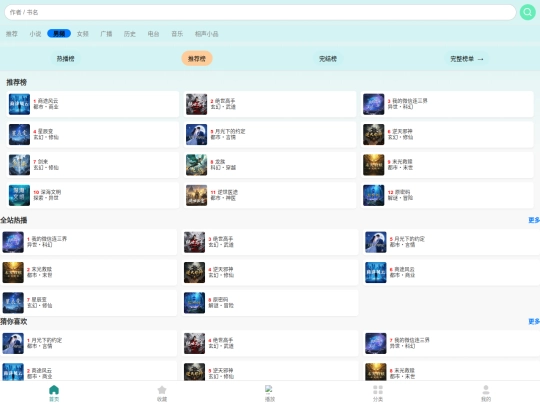The image size is (540, 405).
Task: Switch to the 历史 category tab
Action: click(x=130, y=34)
